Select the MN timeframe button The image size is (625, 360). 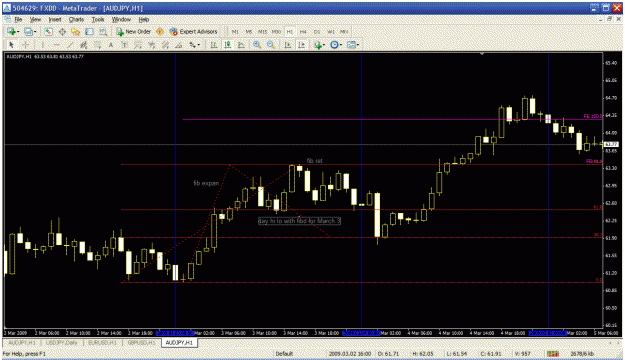click(344, 31)
